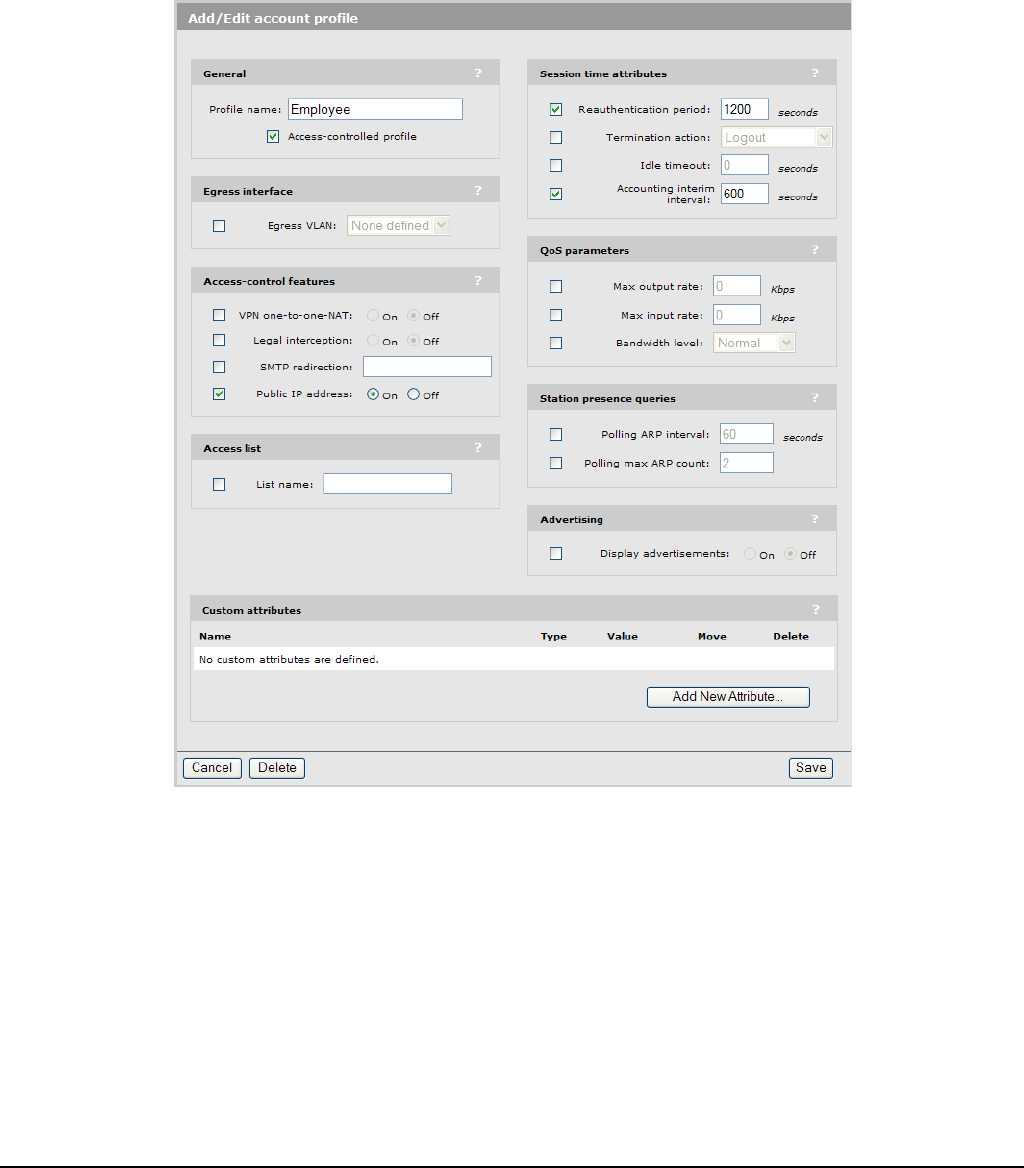Screen dimensions: 1024x1168
Task: Click the Value column header
Action: pos(623,636)
